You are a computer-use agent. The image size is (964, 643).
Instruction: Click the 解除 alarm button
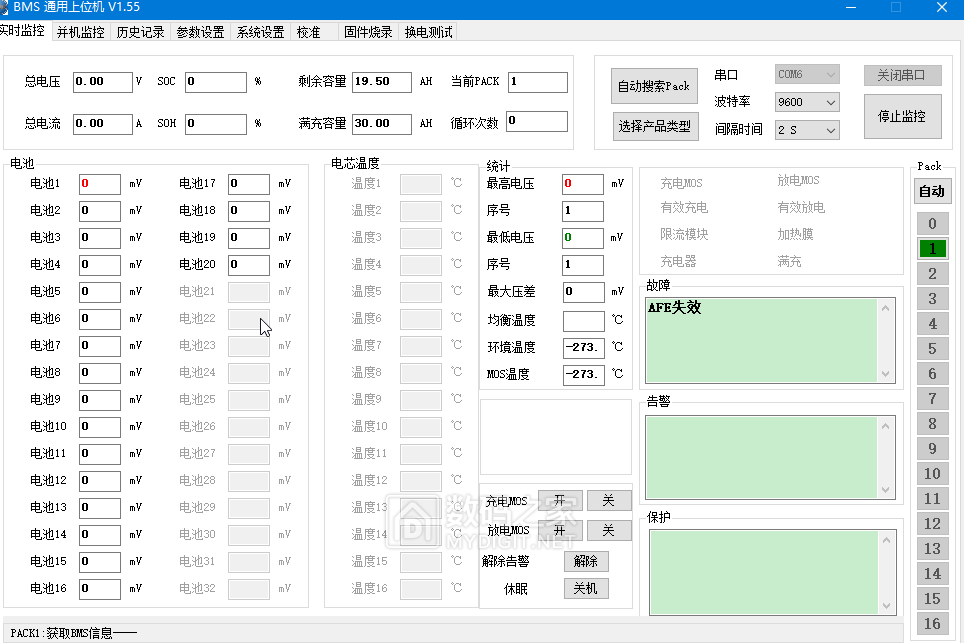click(586, 561)
